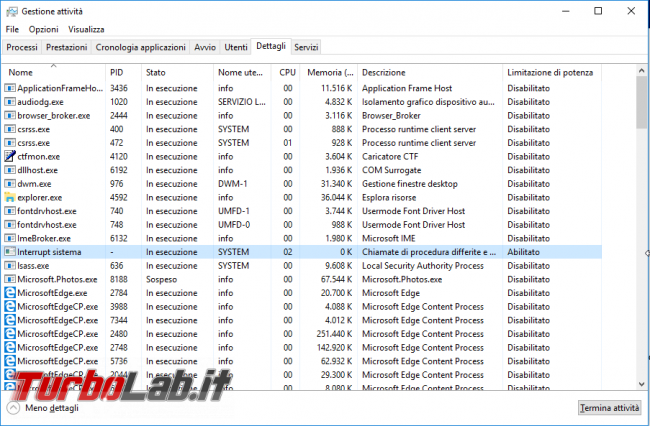The width and height of the screenshot is (650, 426).
Task: Select the csrss.exe icon with PID 400
Action: (10, 129)
